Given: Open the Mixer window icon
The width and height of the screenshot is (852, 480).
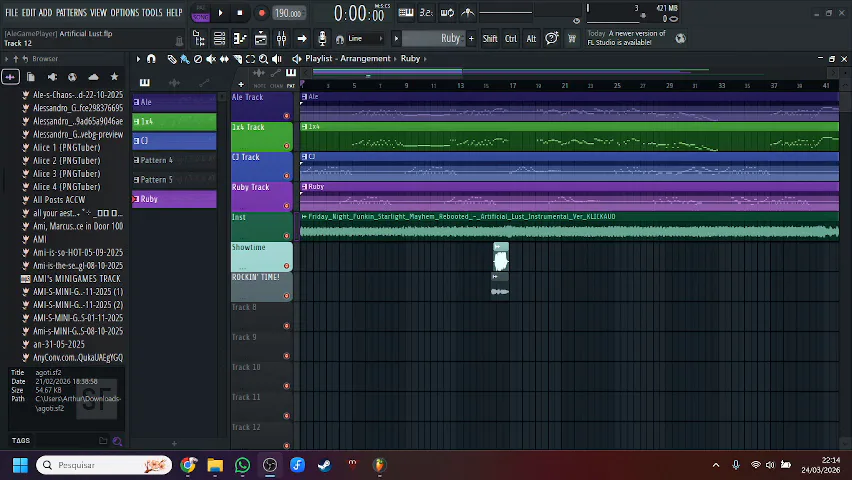Looking at the screenshot, I should click(281, 39).
